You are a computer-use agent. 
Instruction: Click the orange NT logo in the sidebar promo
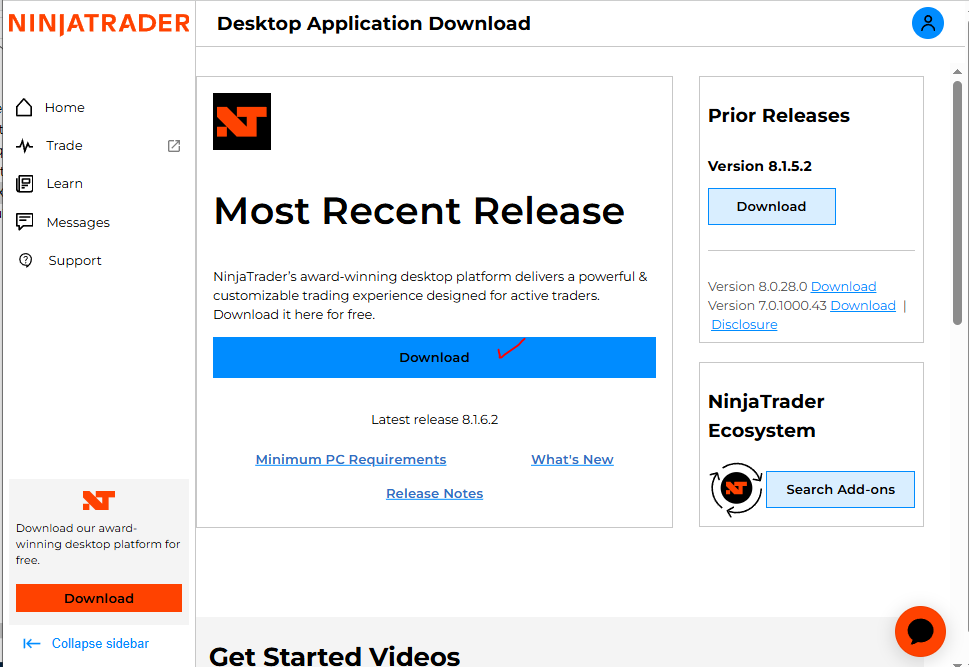pyautogui.click(x=99, y=500)
